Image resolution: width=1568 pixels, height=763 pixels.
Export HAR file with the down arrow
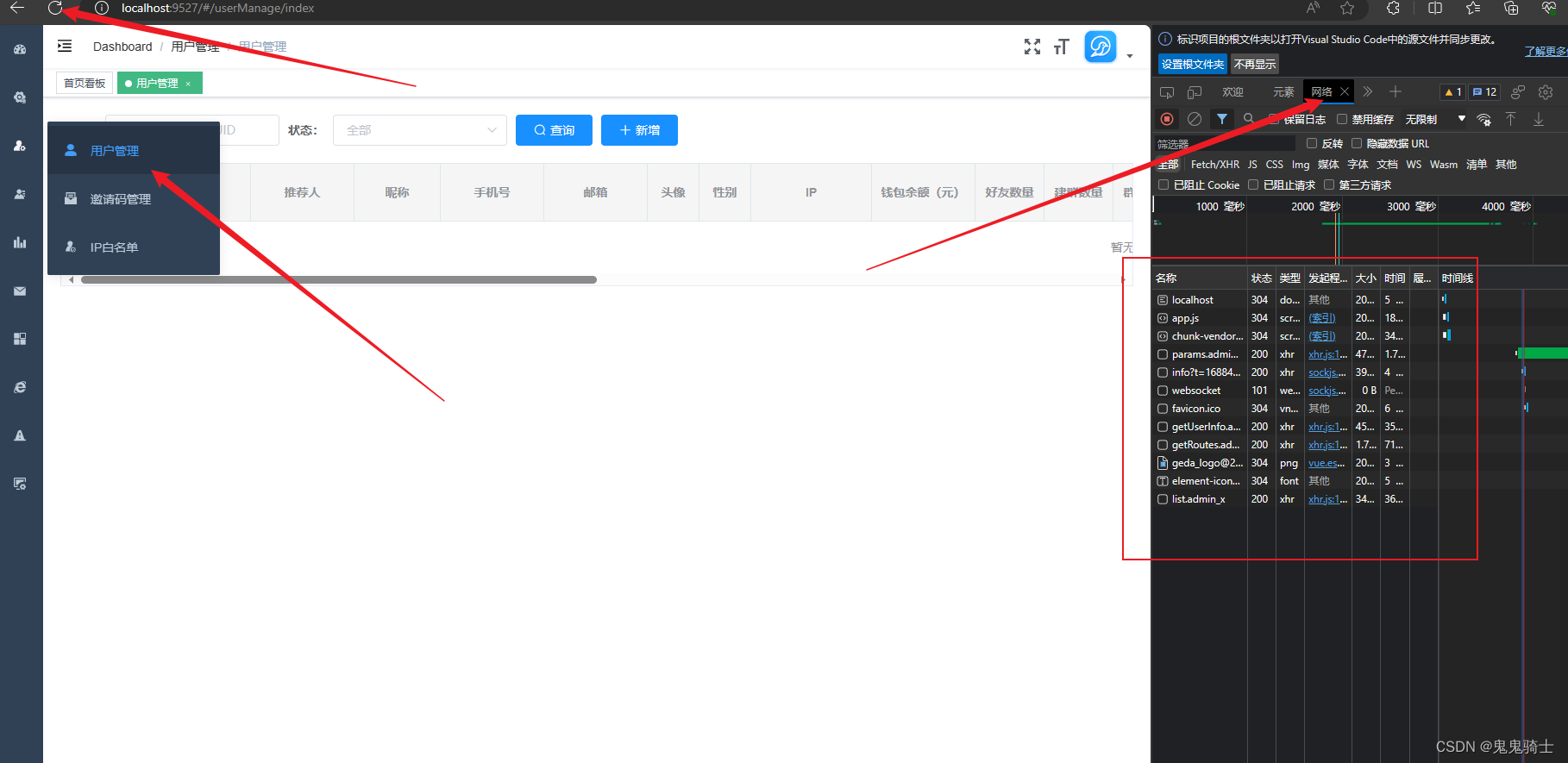pos(1539,119)
